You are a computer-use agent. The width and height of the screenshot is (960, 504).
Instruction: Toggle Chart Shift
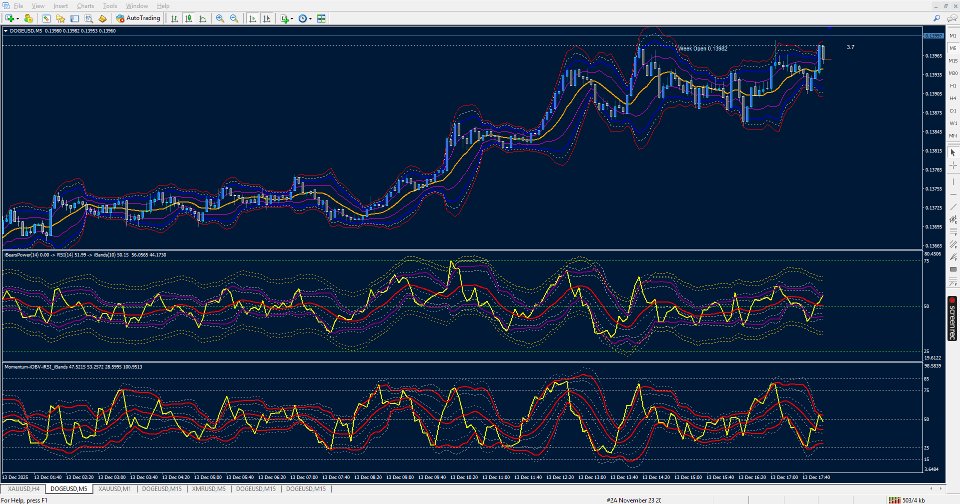tap(266, 18)
